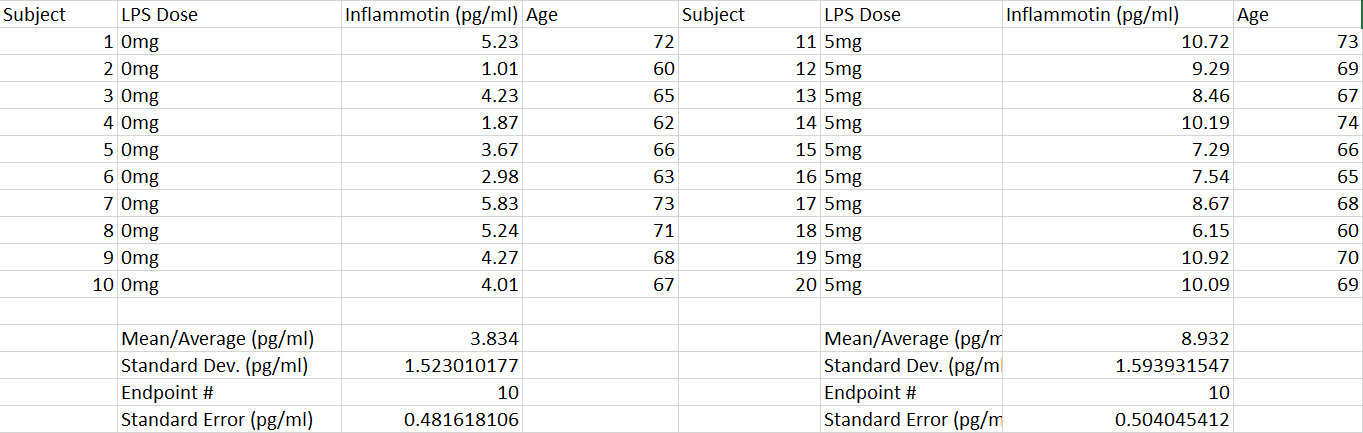Select the Inflammotin value 6.15 cell

[1117, 231]
